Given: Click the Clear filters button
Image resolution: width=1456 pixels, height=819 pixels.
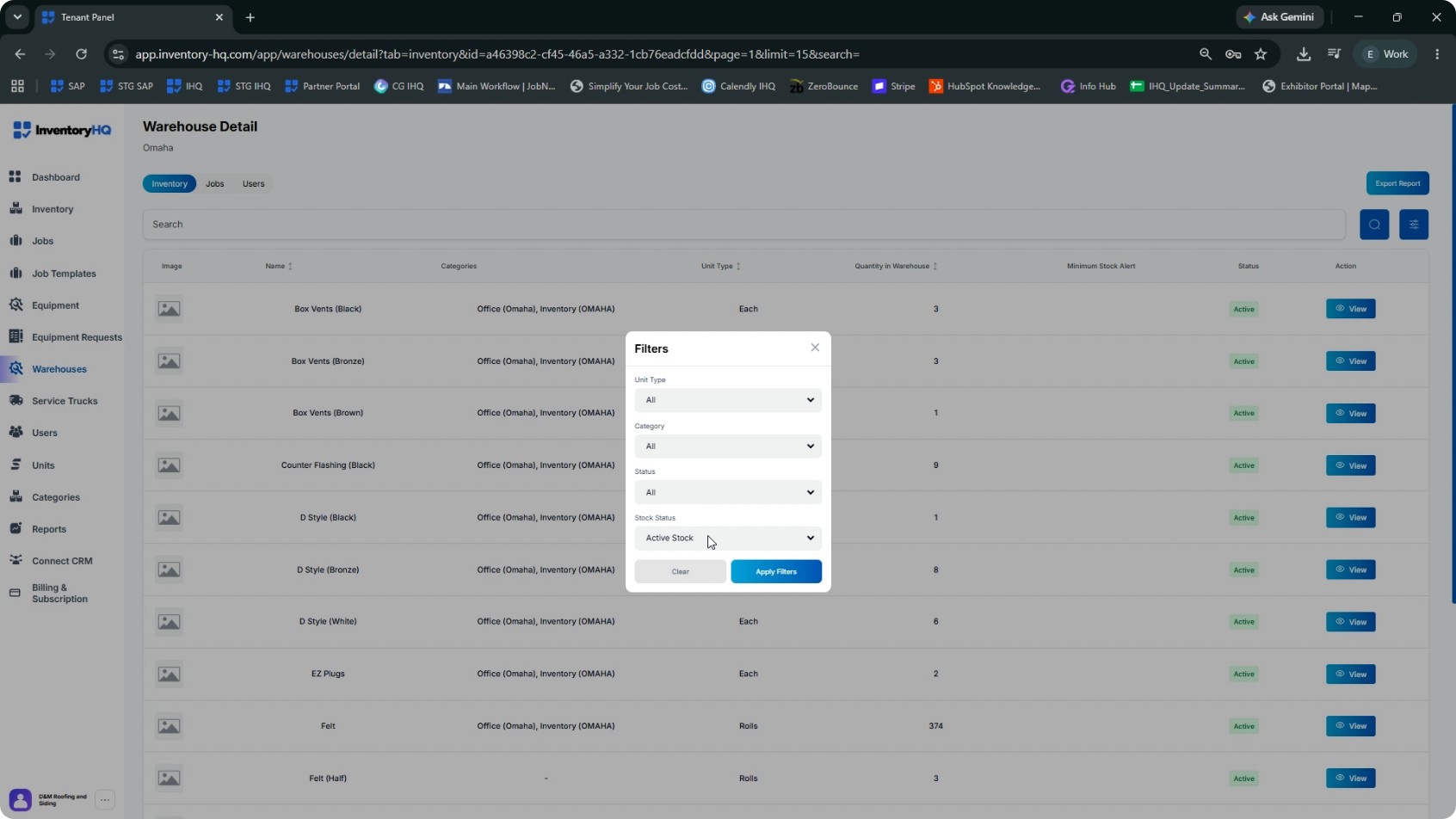Looking at the screenshot, I should [680, 572].
